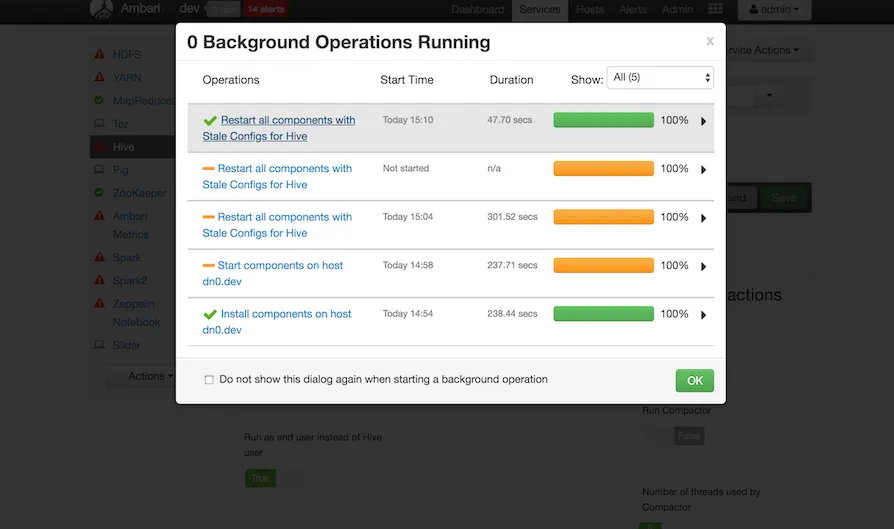This screenshot has width=894, height=529.
Task: Click the Hive alert icon in sidebar
Action: click(100, 147)
